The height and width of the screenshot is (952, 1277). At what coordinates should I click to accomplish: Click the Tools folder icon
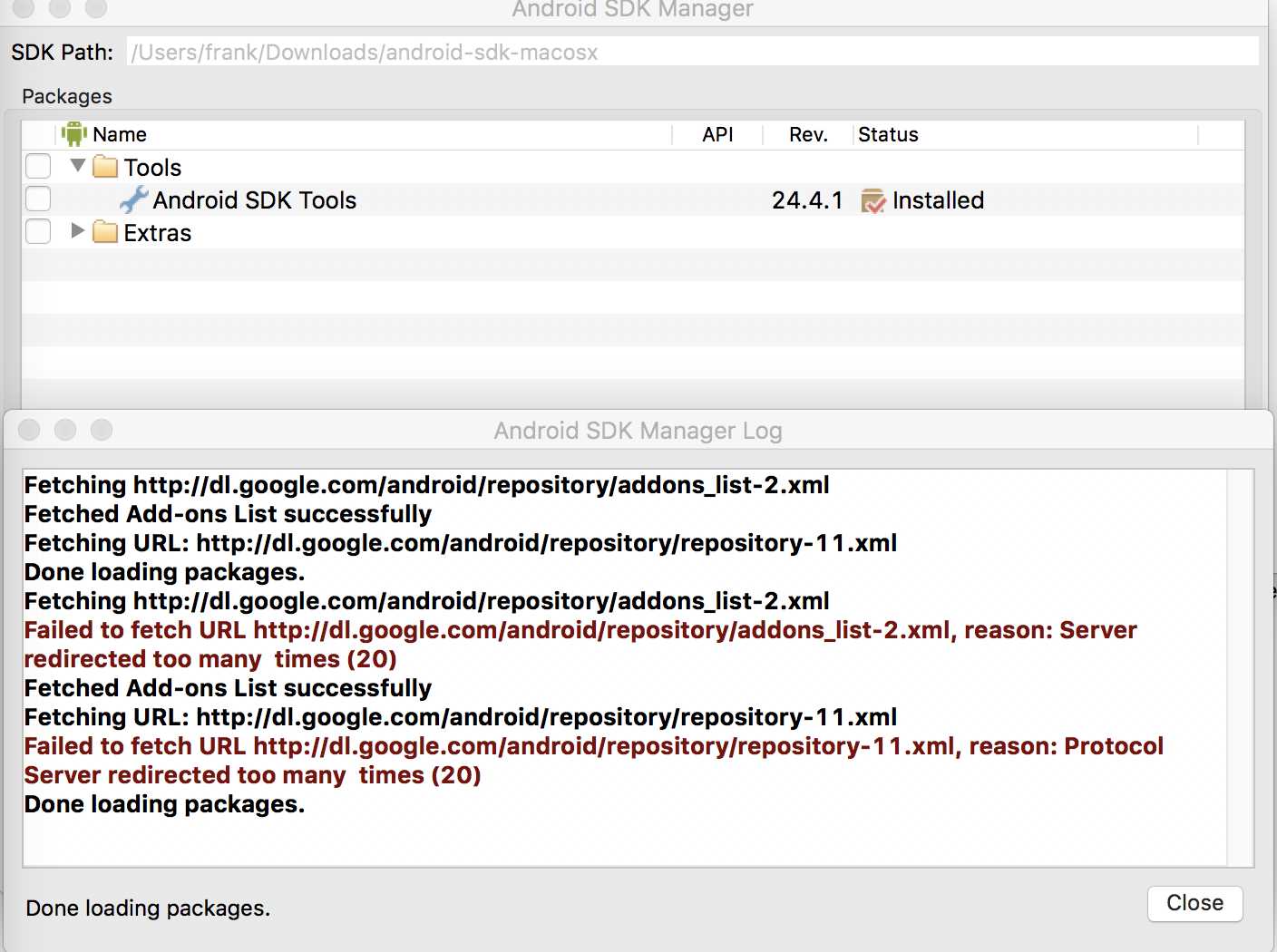(x=105, y=167)
